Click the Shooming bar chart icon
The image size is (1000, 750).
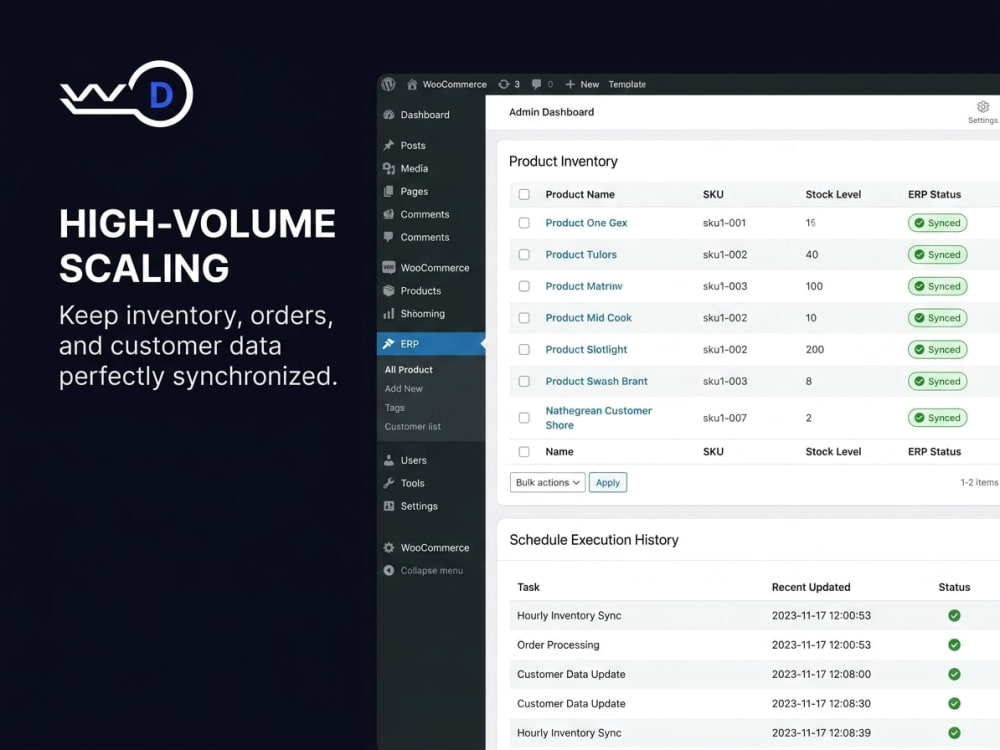(x=389, y=314)
